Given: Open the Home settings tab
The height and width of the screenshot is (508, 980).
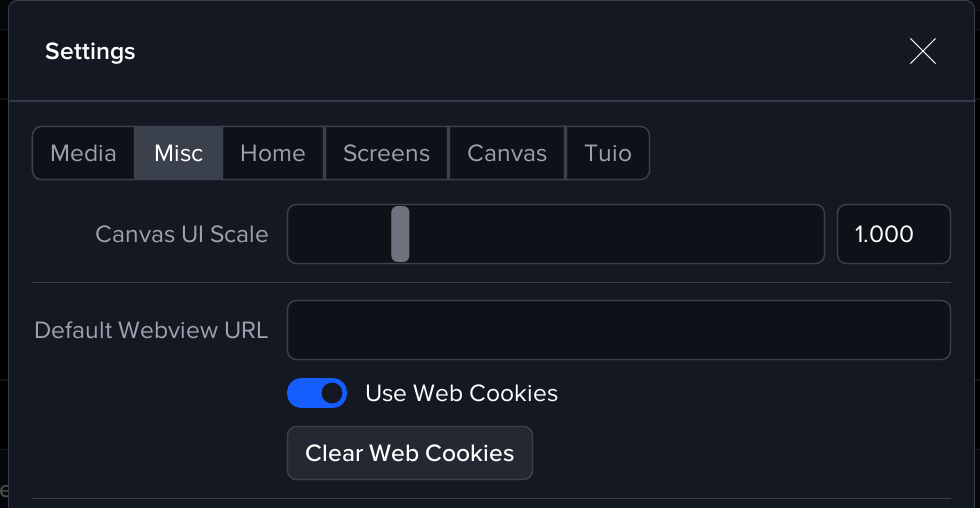Looking at the screenshot, I should [273, 153].
